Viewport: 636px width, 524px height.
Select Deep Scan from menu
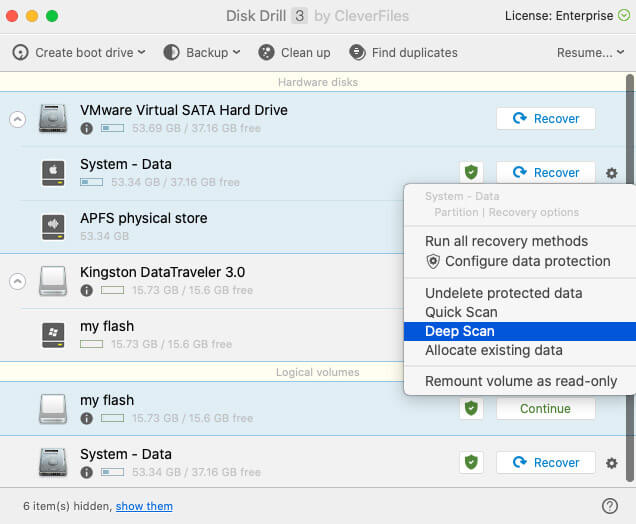click(520, 331)
